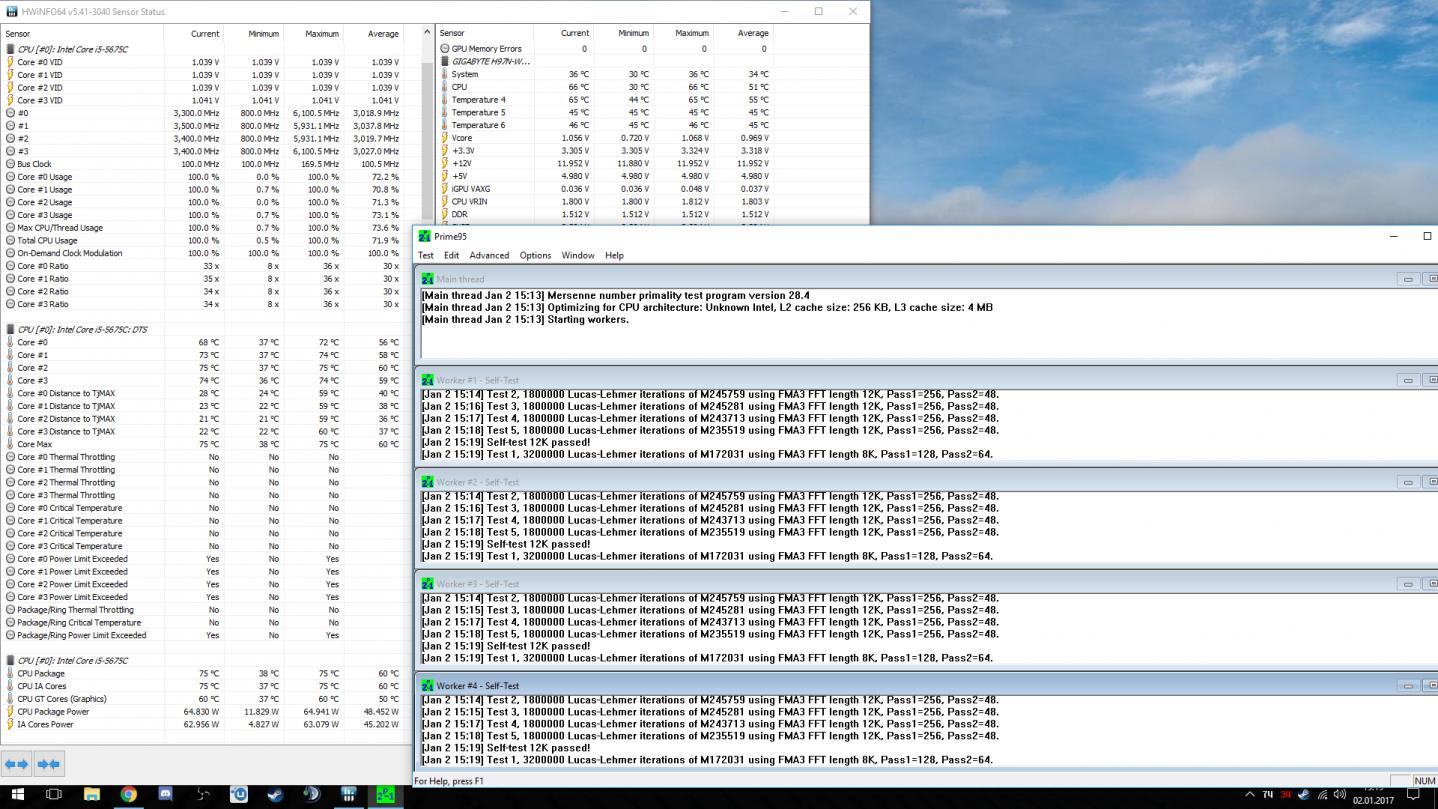Show hidden system tray icons chevron

[1249, 795]
